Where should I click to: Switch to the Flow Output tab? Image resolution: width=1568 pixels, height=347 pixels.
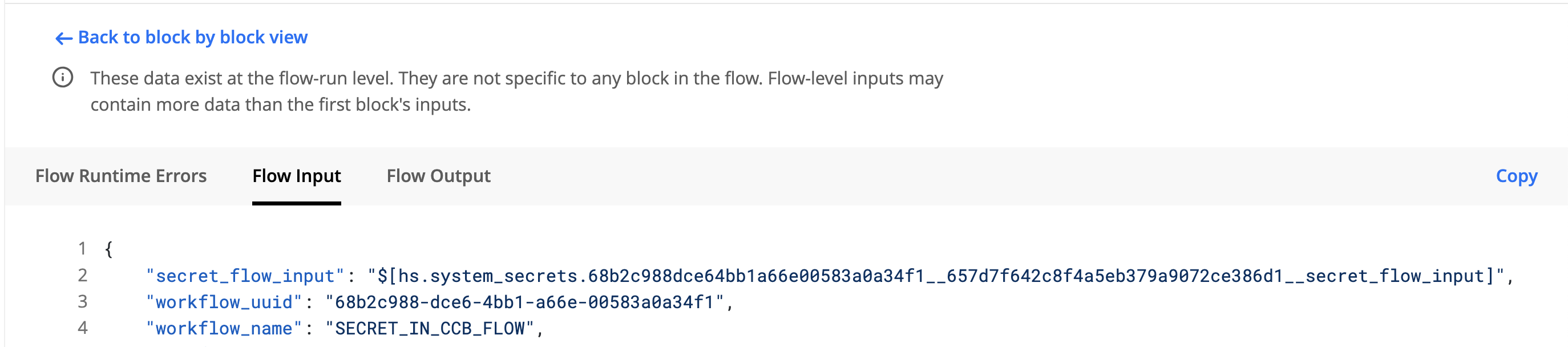point(438,176)
